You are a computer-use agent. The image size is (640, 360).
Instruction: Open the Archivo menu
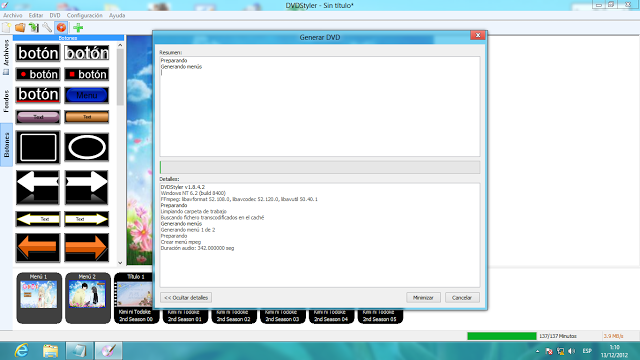click(x=13, y=15)
